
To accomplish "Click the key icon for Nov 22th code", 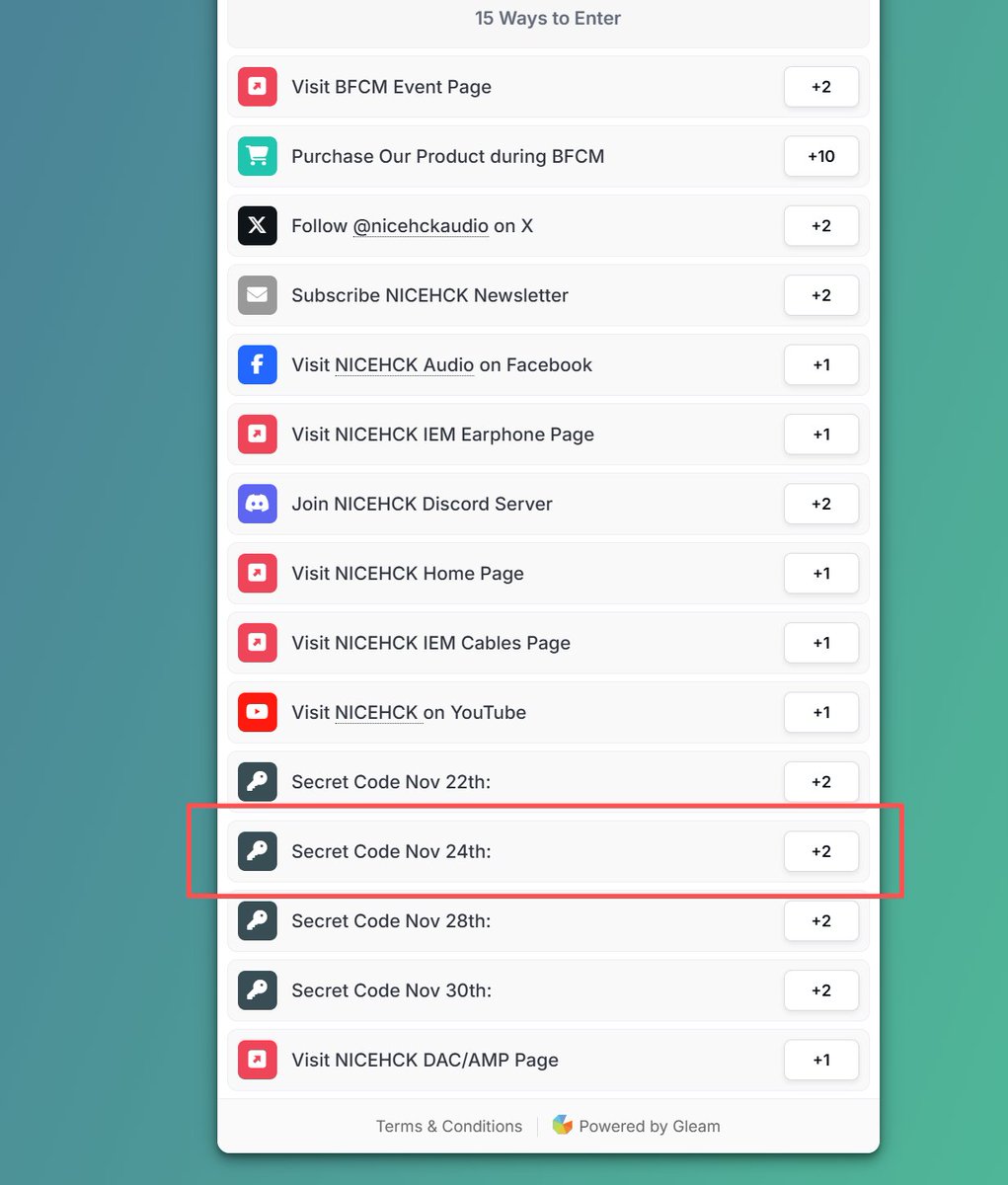I will click(x=258, y=782).
